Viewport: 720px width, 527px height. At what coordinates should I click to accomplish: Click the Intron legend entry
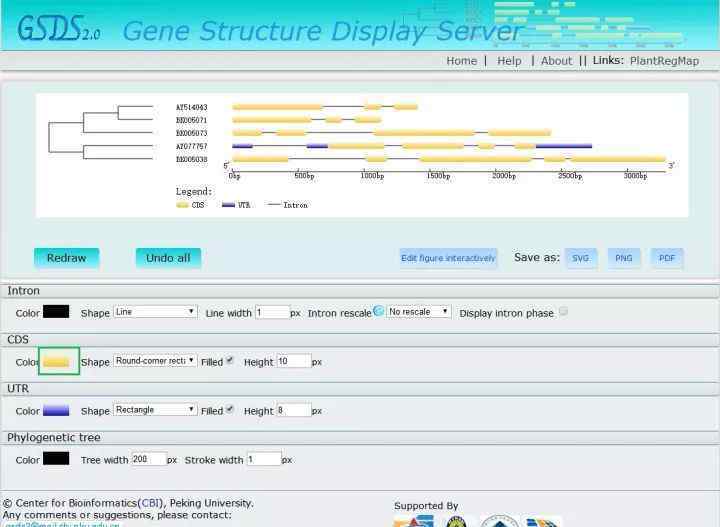pos(287,205)
